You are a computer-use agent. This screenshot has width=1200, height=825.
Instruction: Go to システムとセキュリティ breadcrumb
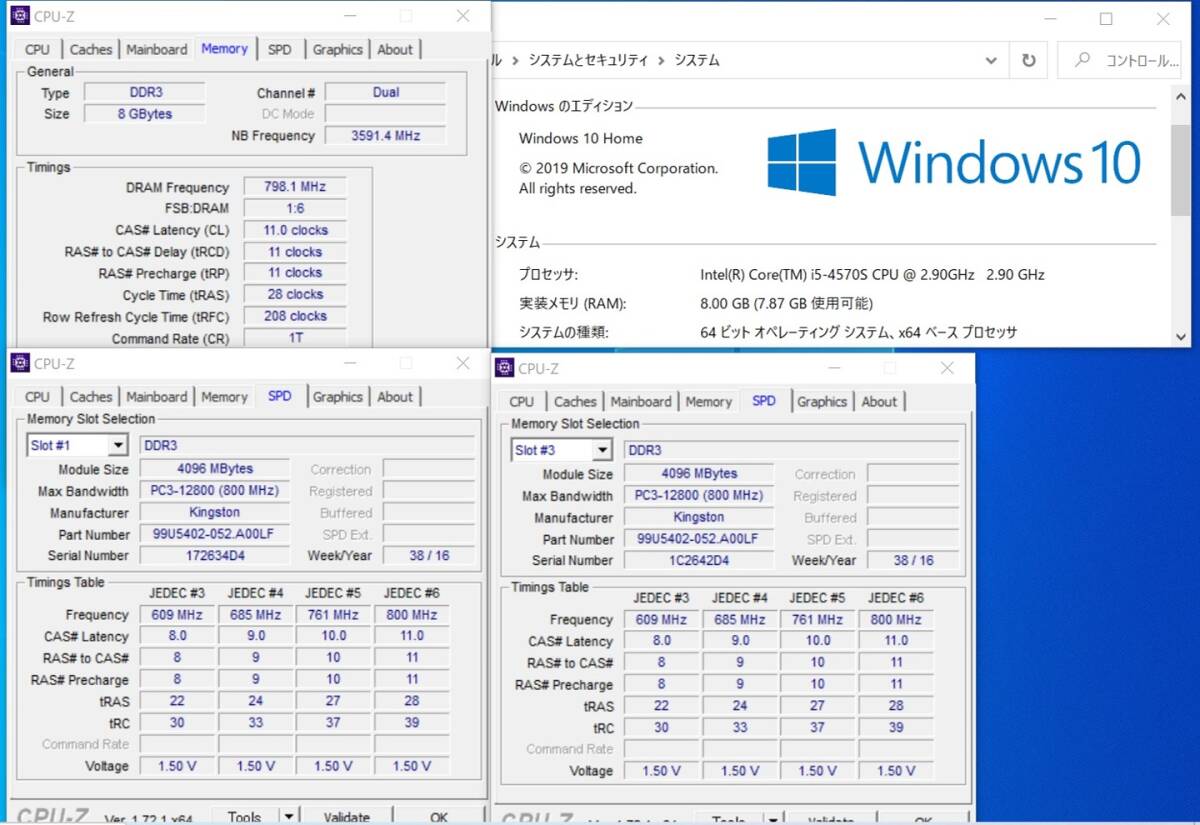588,61
